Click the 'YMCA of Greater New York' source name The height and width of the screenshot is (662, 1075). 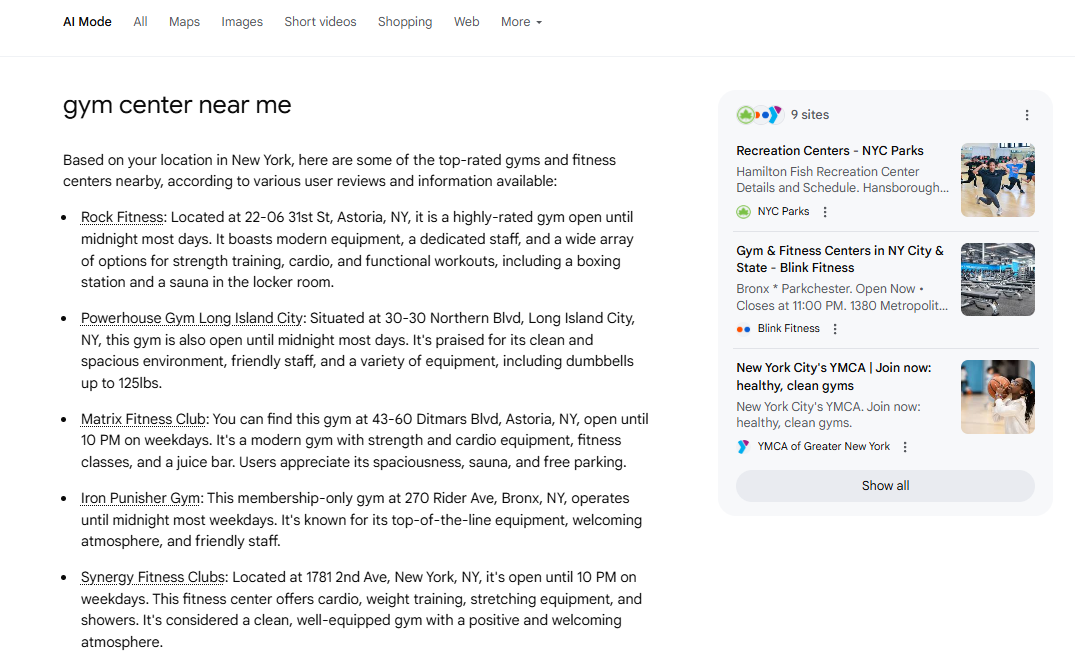pyautogui.click(x=823, y=447)
